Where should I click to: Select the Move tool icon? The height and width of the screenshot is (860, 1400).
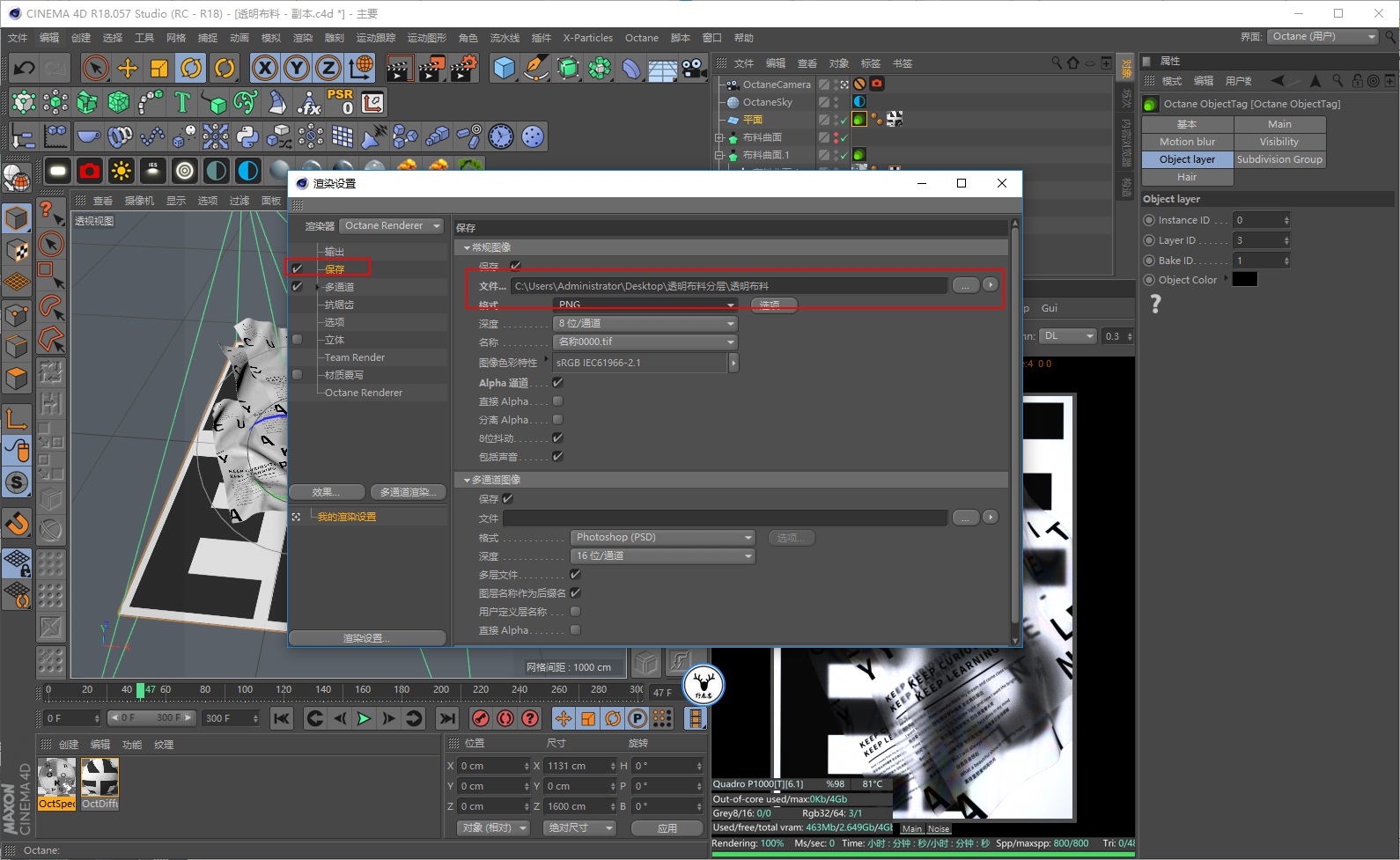pos(128,68)
